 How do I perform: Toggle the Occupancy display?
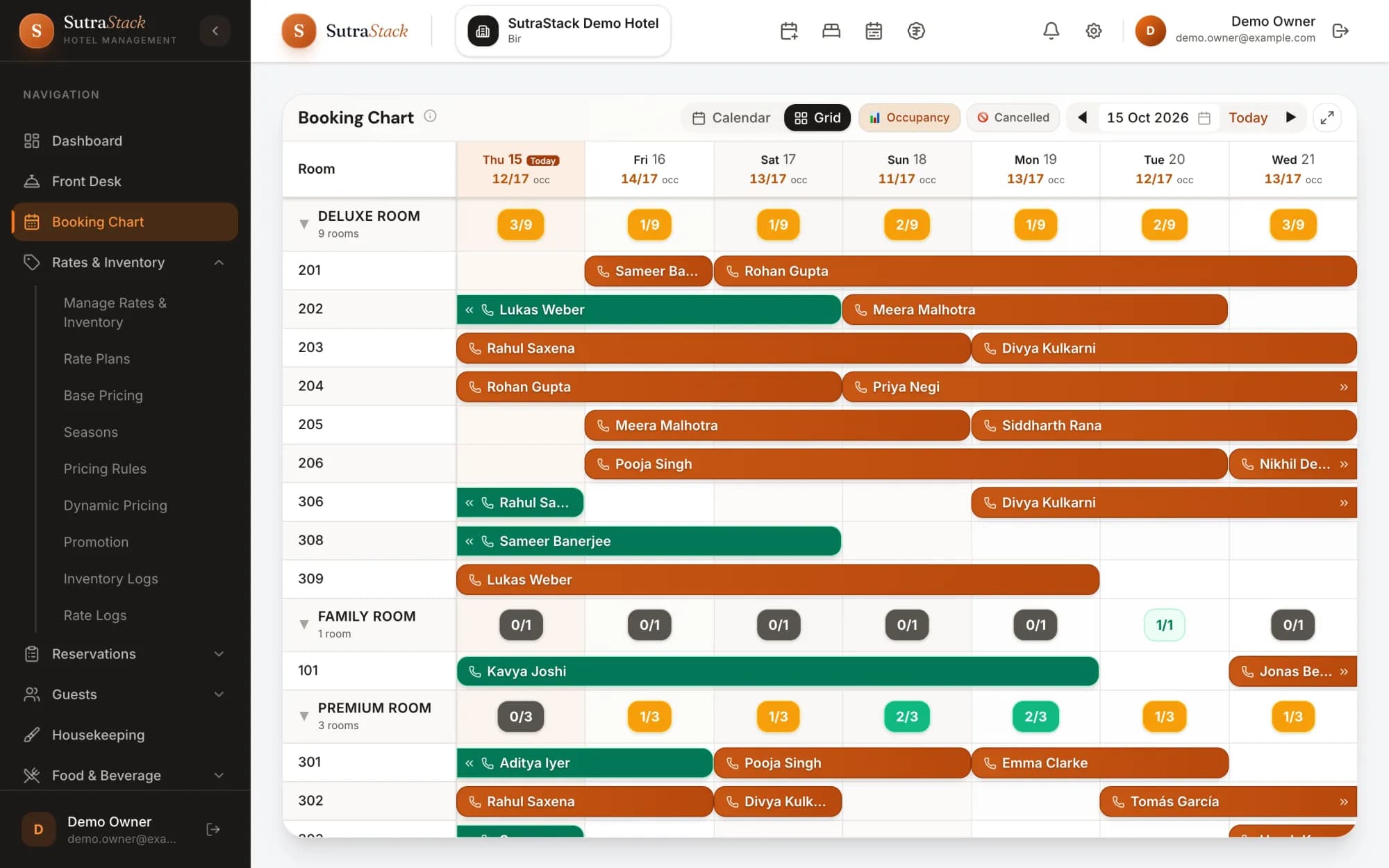(x=909, y=117)
